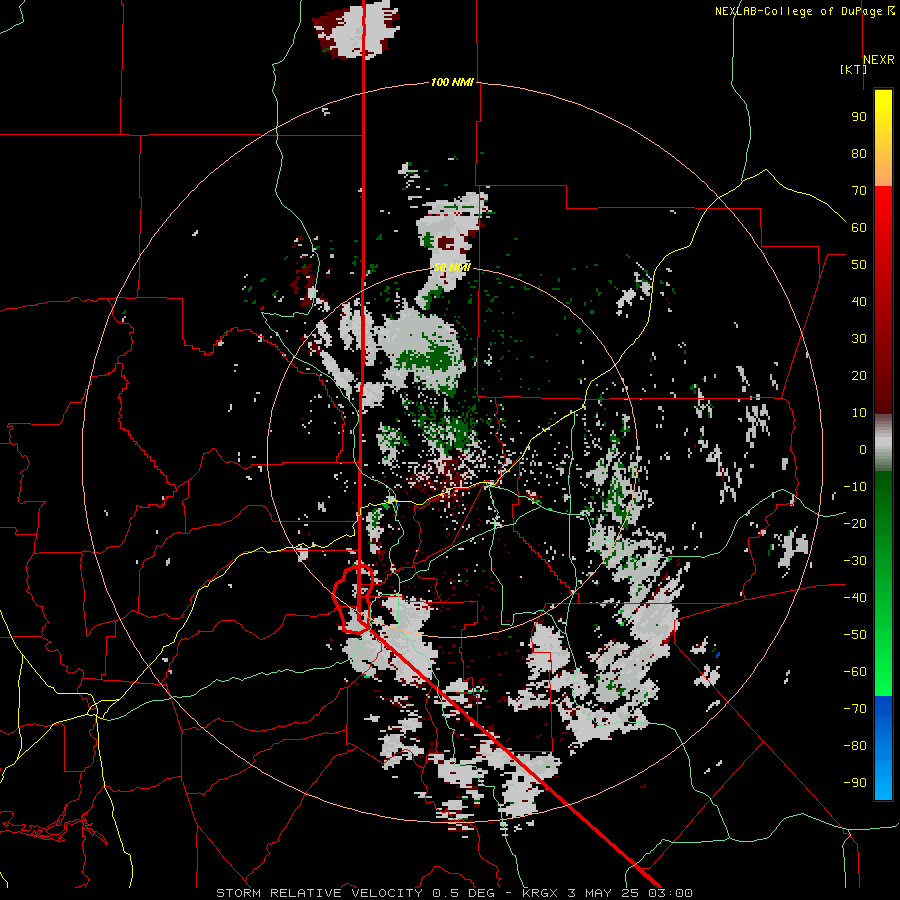Click the 0 value on the scale
The height and width of the screenshot is (900, 900).
[x=863, y=449]
